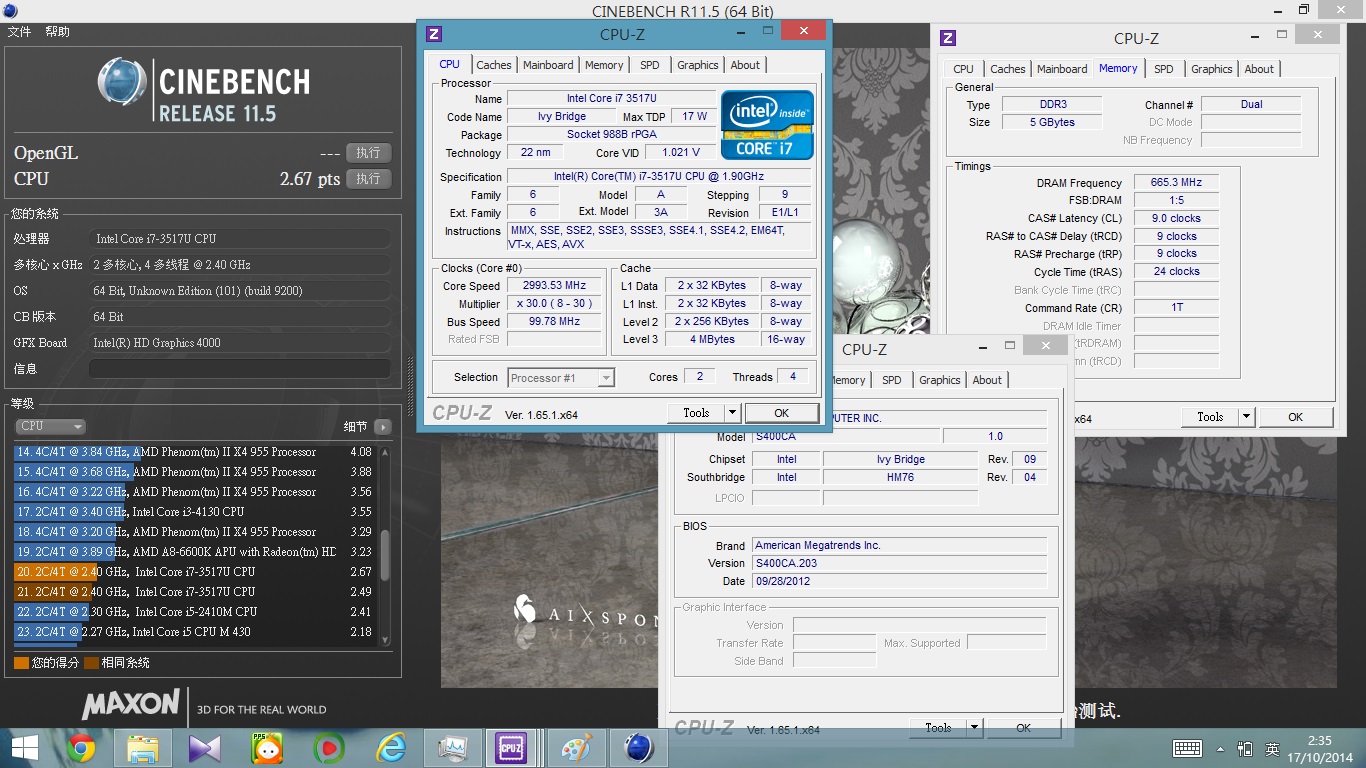Open the clock showing 2:35
Screen dimensions: 1366x768
click(1320, 741)
